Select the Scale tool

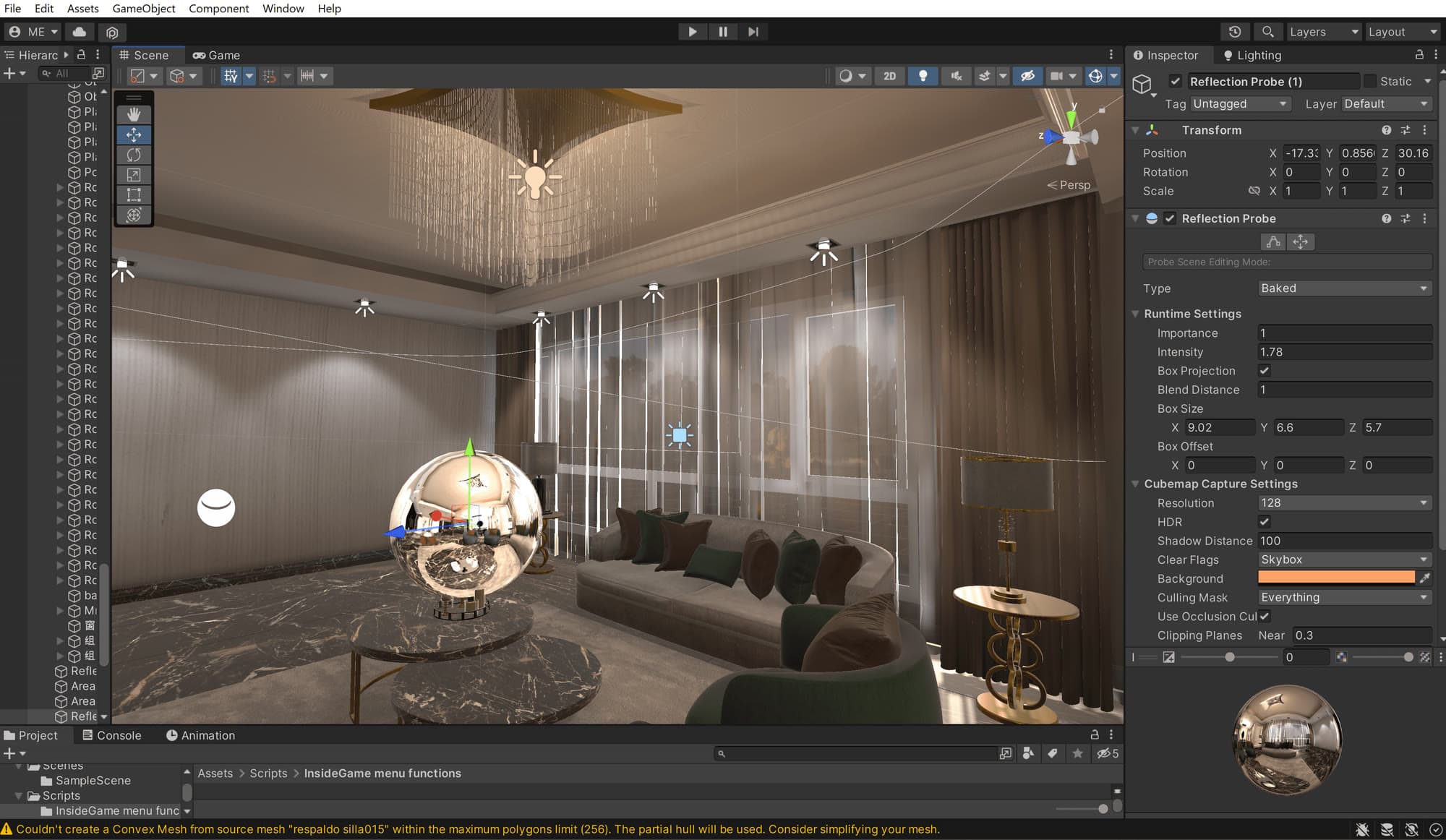pyautogui.click(x=134, y=175)
